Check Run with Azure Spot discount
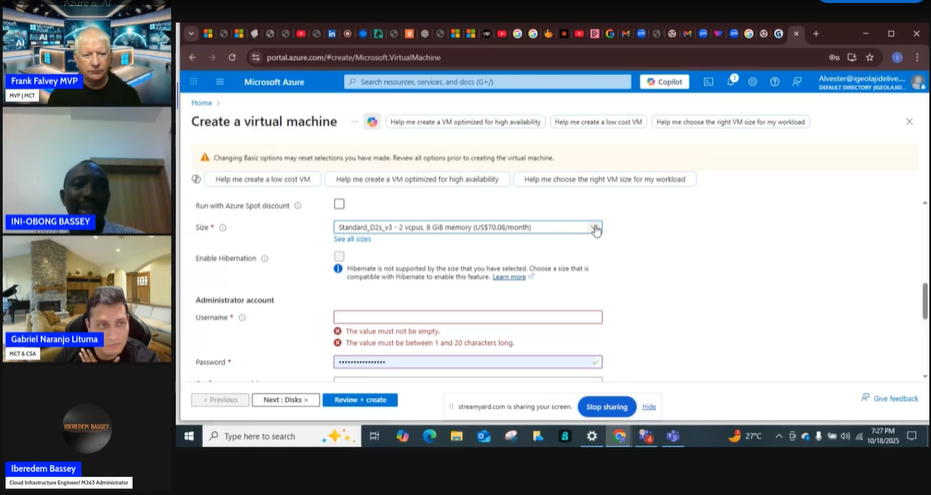The width and height of the screenshot is (931, 495). 339,204
